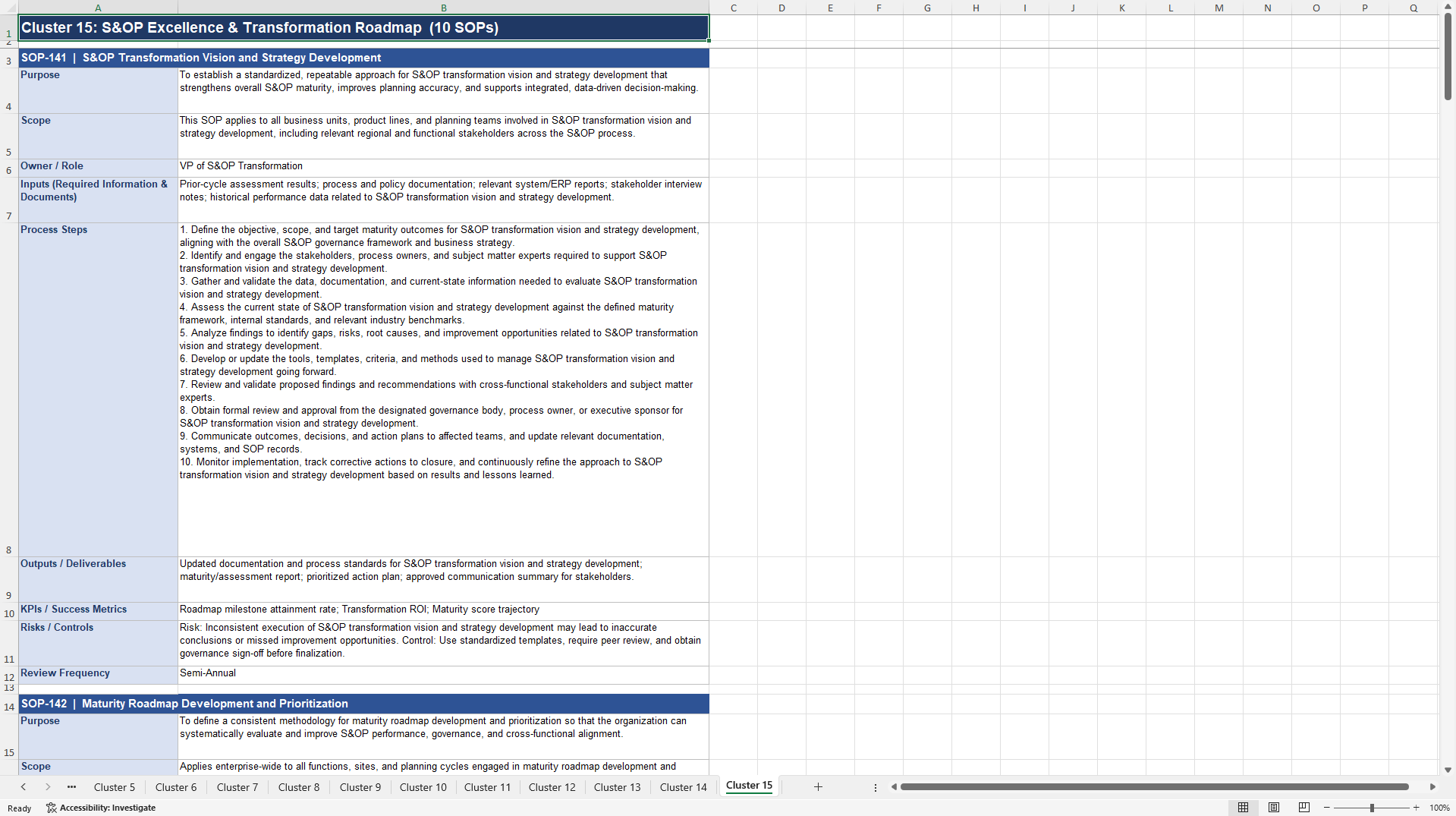The image size is (1456, 816).
Task: Open the sheet tab options dots
Action: (x=876, y=788)
